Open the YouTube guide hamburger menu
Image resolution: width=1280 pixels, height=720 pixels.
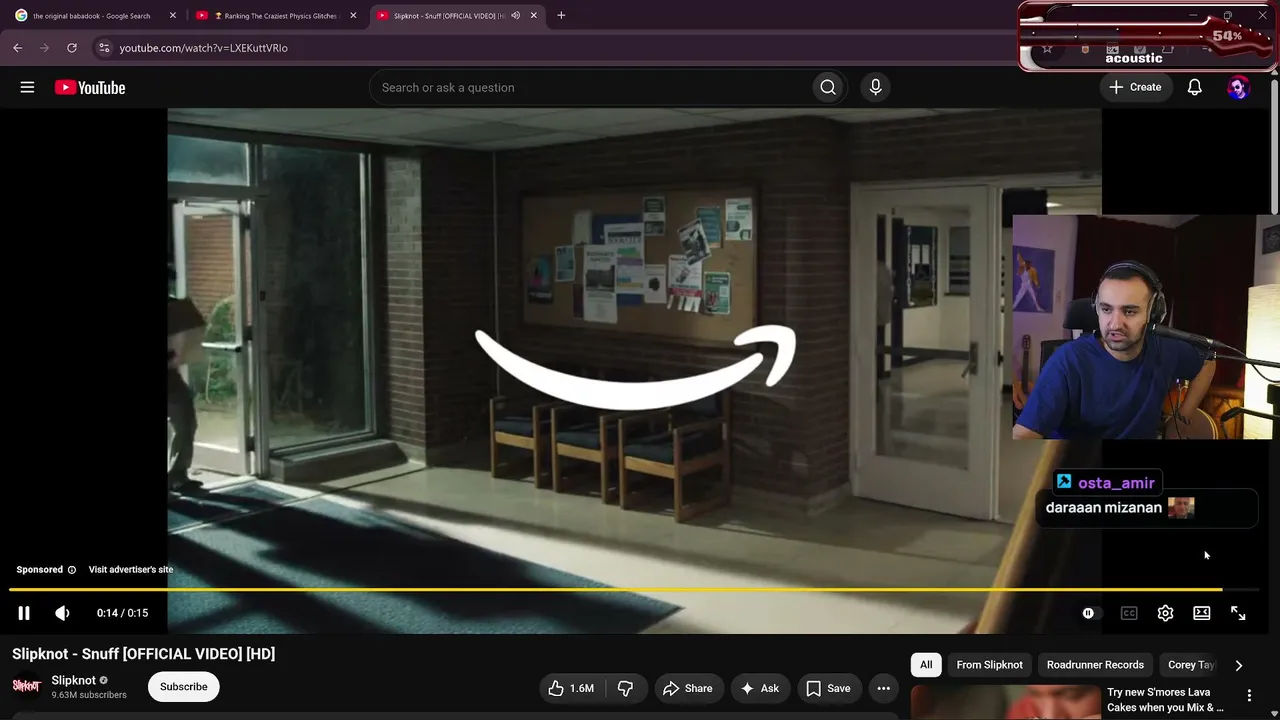(x=27, y=87)
